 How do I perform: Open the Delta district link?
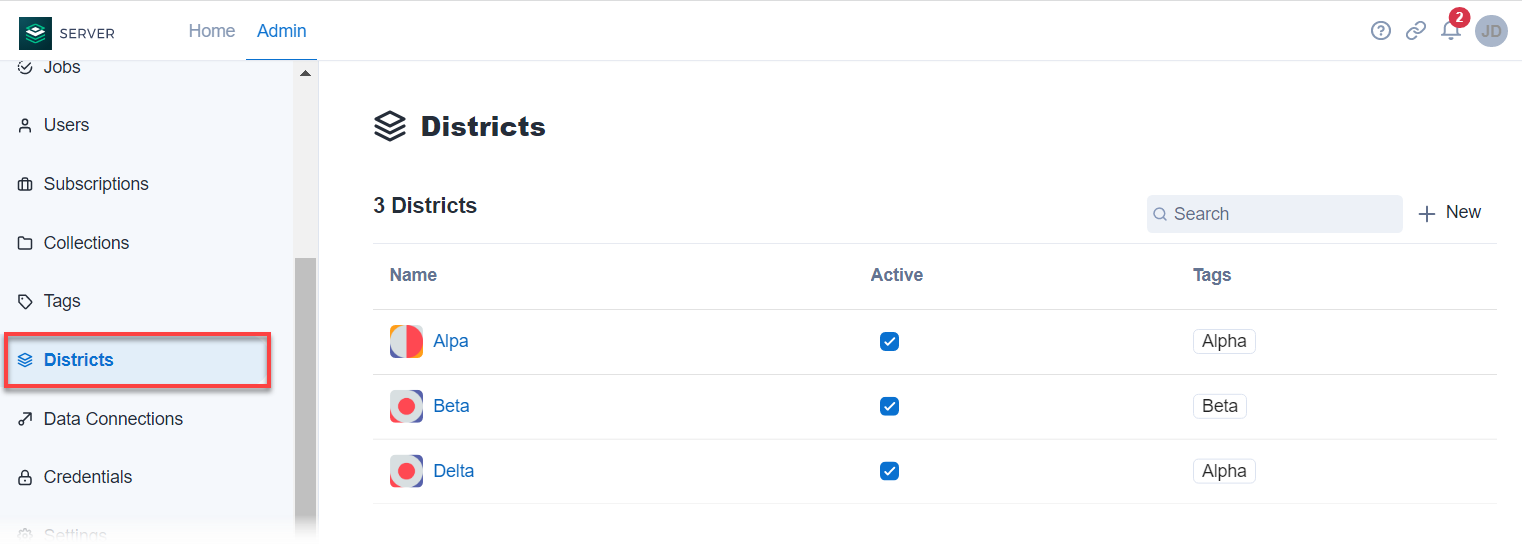point(453,471)
